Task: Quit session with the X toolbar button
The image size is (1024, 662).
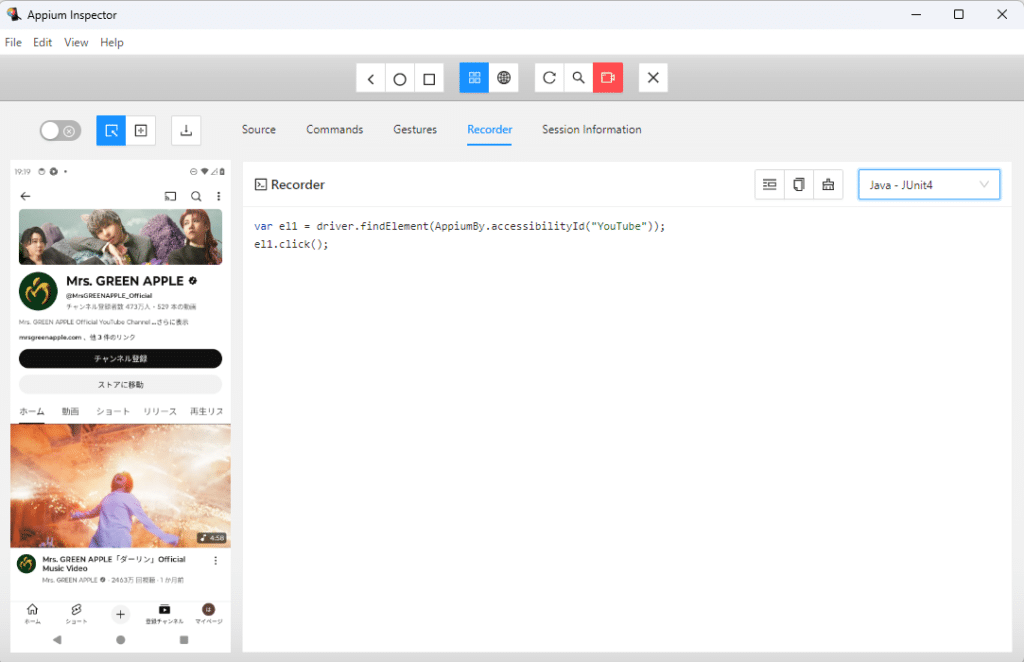Action: [x=653, y=78]
